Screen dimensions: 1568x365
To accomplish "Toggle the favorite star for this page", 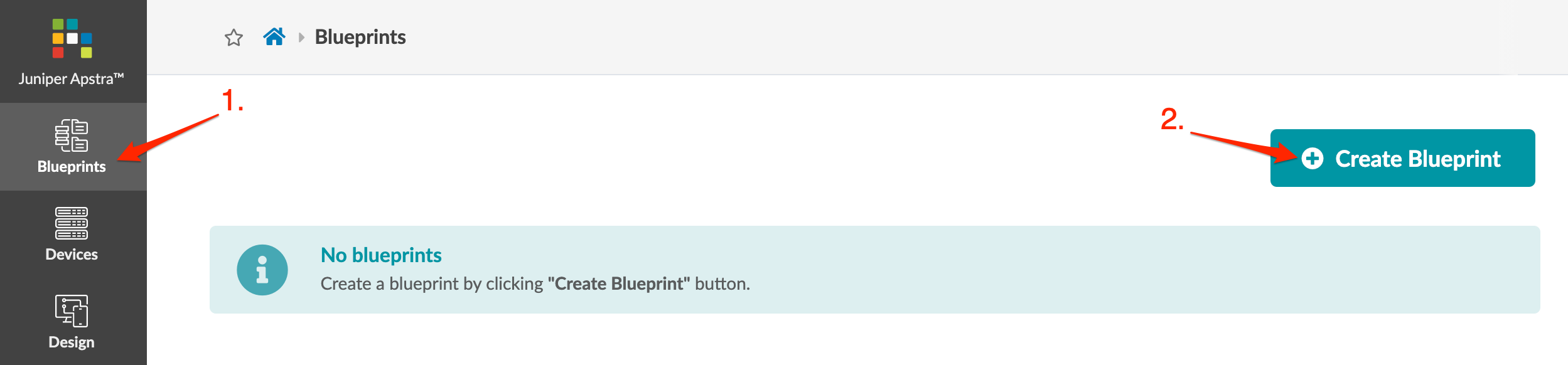I will point(234,38).
